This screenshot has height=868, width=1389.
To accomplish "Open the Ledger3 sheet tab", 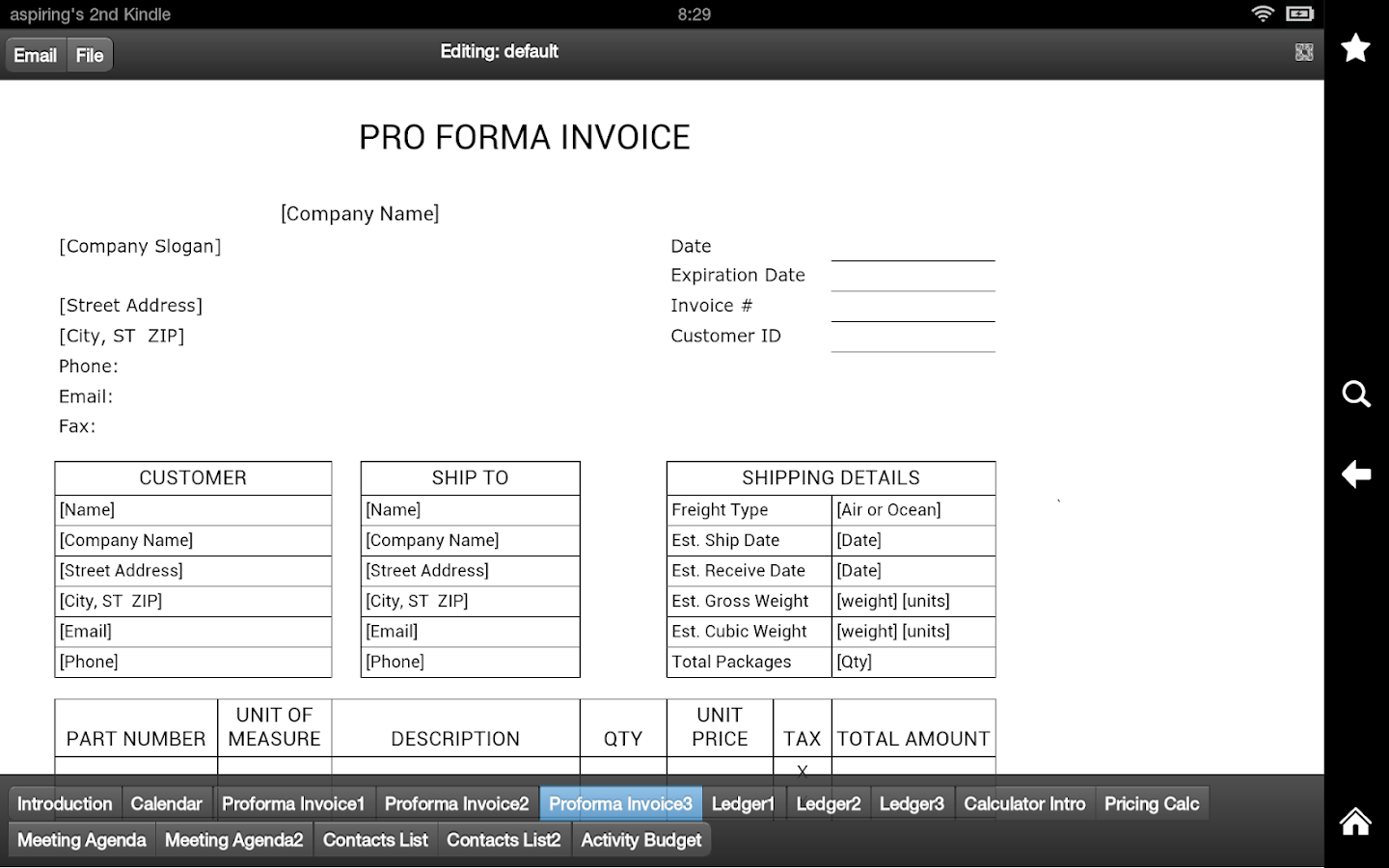I will coord(912,803).
